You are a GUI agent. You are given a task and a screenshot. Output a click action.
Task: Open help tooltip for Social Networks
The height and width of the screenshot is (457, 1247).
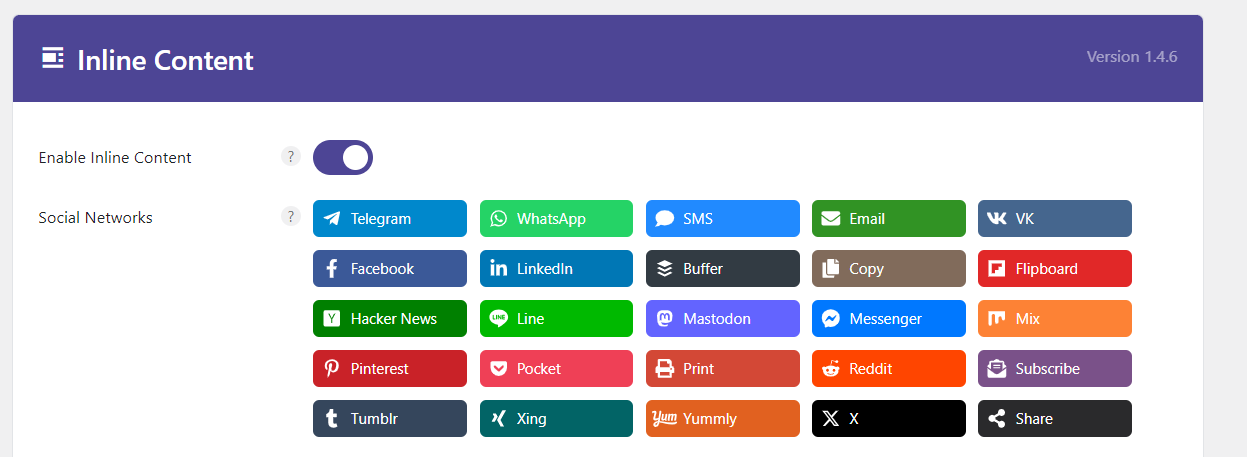pos(291,217)
